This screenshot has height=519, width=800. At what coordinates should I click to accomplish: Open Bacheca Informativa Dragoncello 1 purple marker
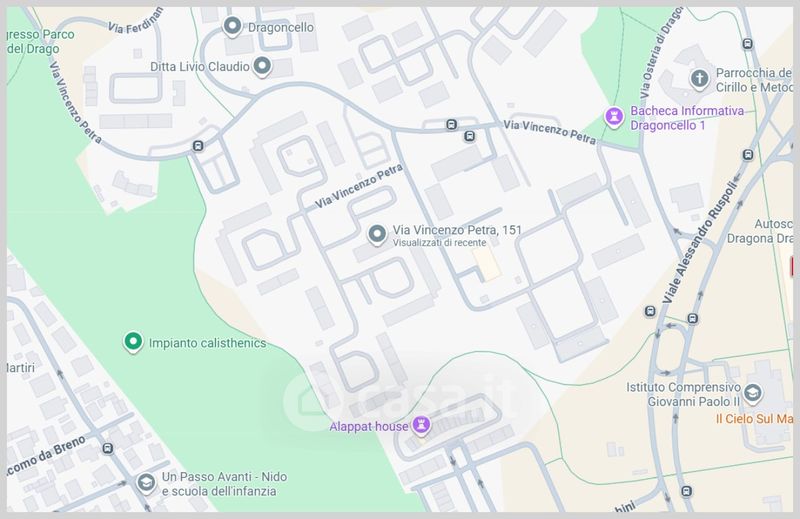[614, 117]
